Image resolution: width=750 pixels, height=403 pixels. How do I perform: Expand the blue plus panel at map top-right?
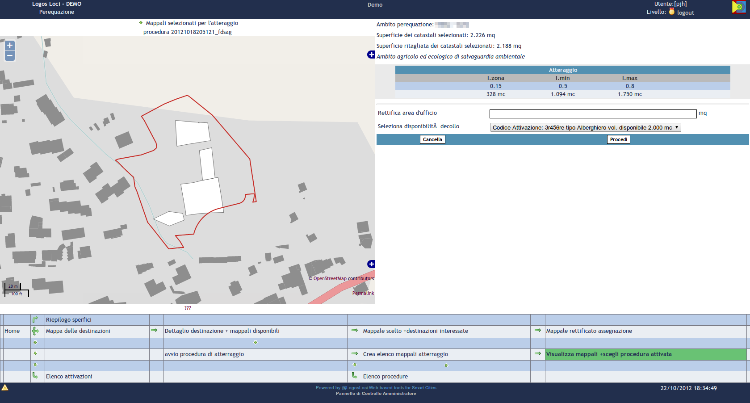tap(371, 55)
